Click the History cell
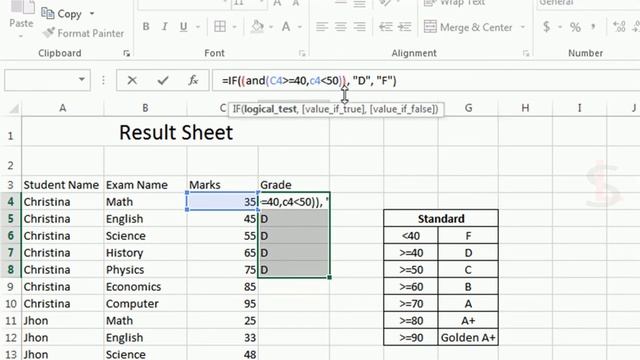This screenshot has width=640, height=360. (x=145, y=253)
